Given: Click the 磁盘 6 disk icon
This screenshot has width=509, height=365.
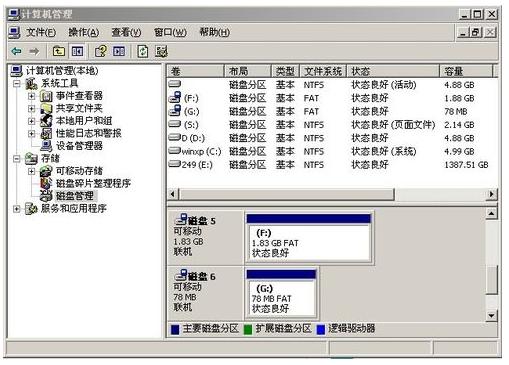Looking at the screenshot, I should pyautogui.click(x=181, y=275).
